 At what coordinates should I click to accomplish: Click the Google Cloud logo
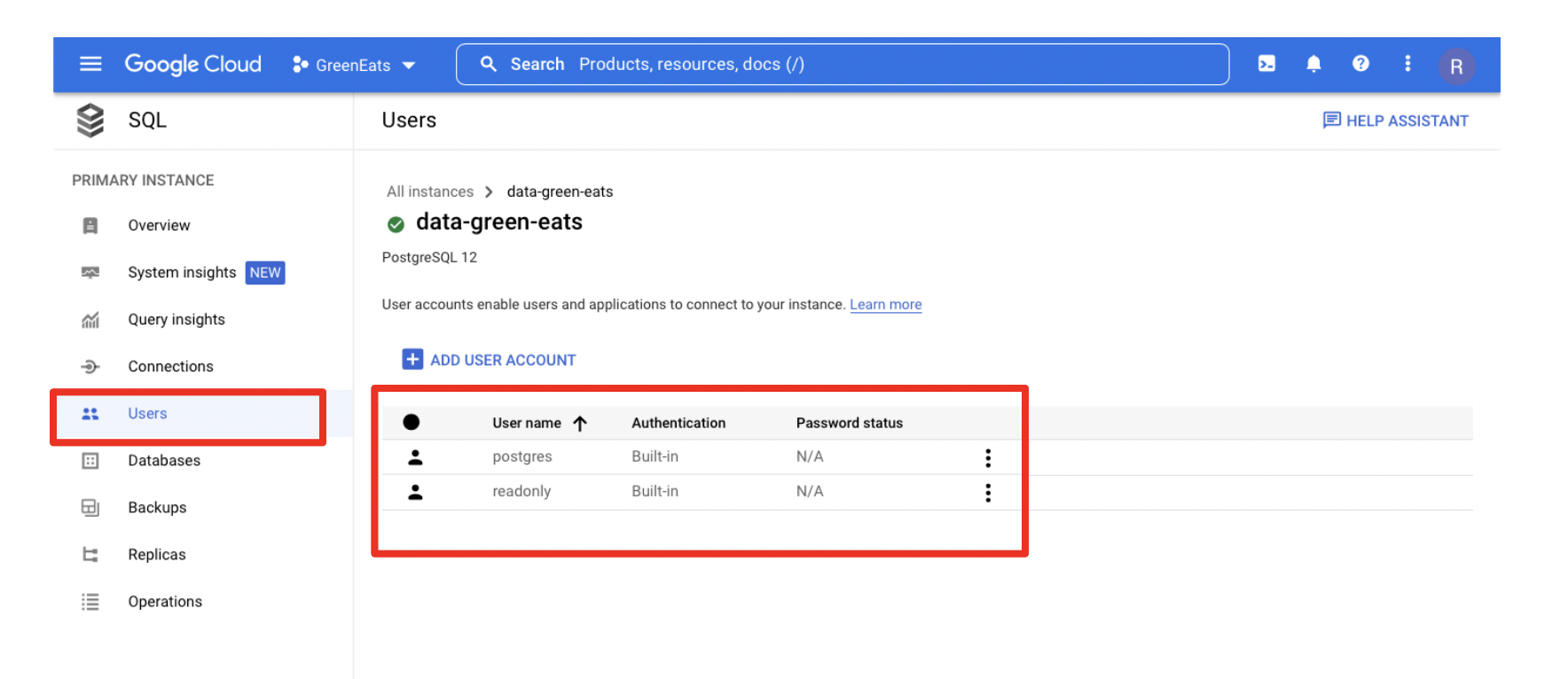(x=192, y=64)
